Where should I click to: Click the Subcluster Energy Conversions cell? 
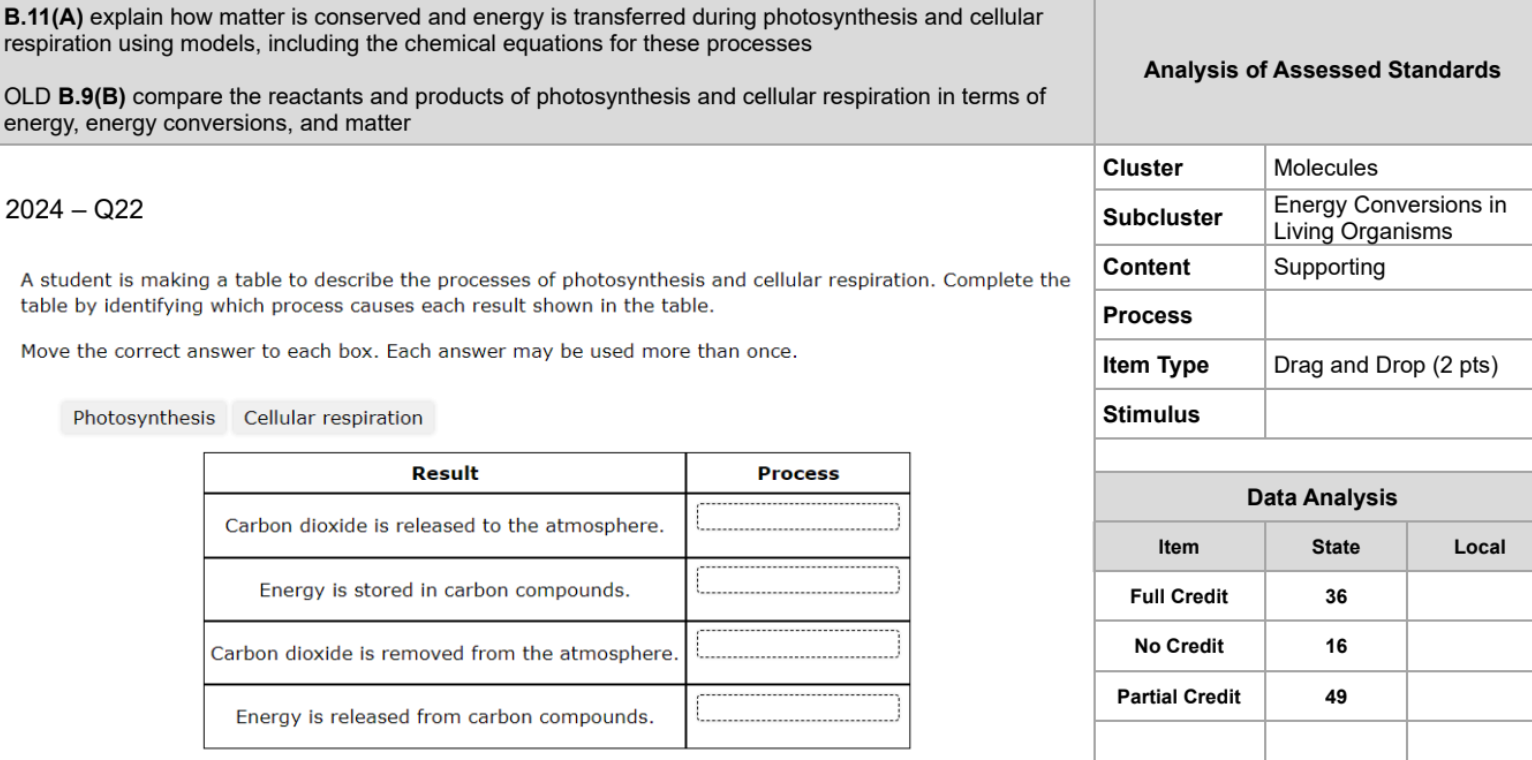[1398, 218]
